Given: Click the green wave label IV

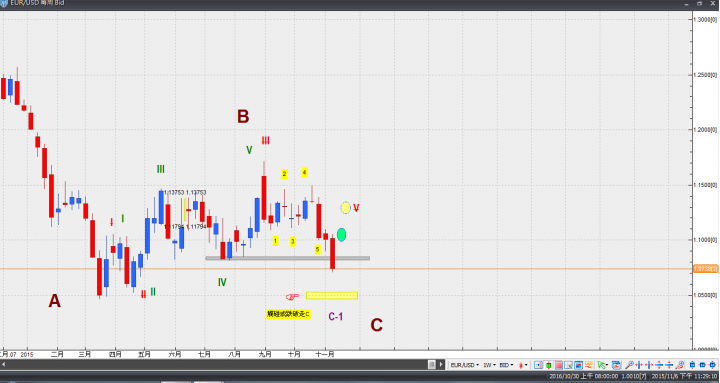Looking at the screenshot, I should pyautogui.click(x=222, y=282).
